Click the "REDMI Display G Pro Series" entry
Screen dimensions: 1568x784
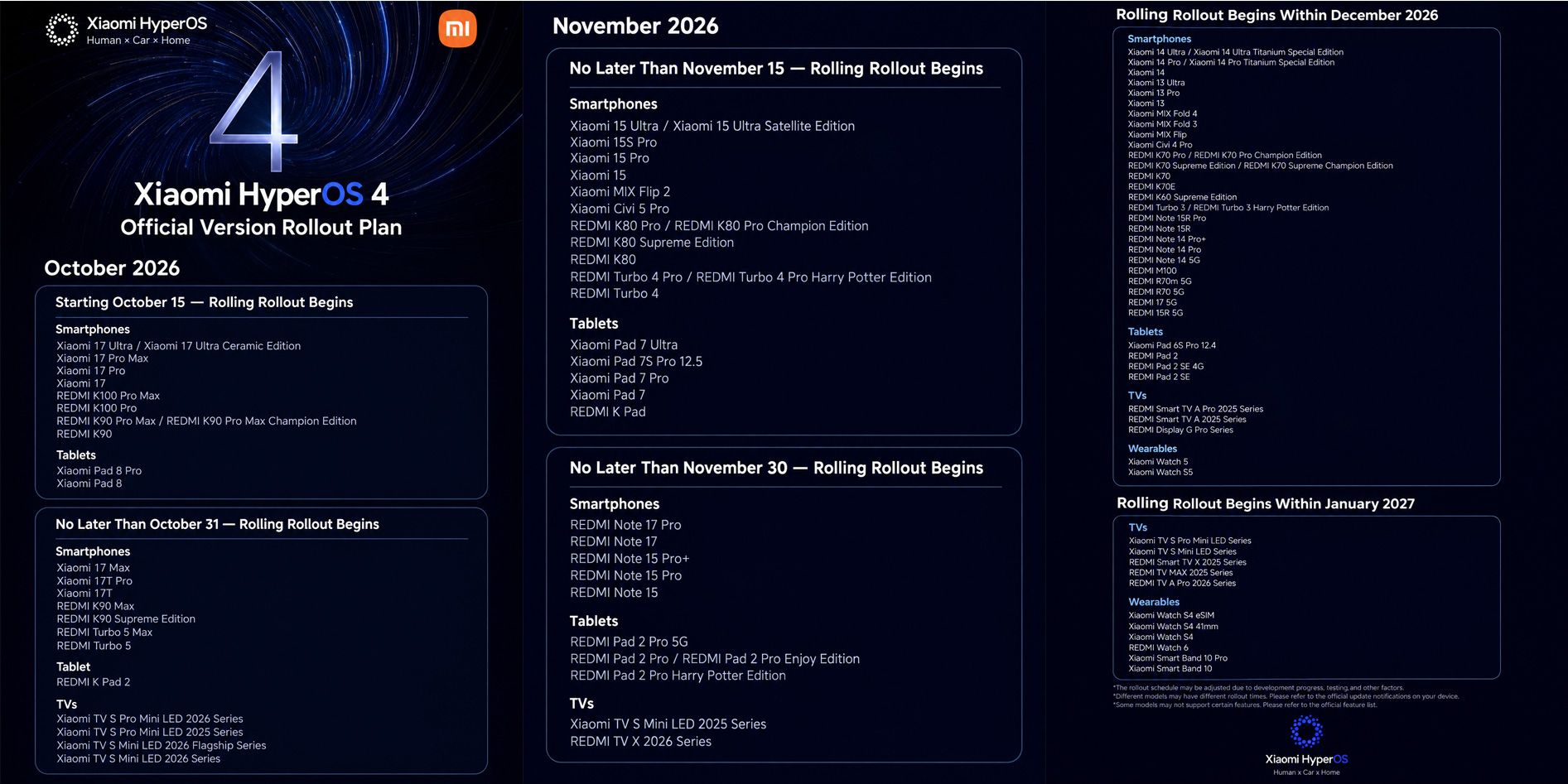(x=1181, y=430)
